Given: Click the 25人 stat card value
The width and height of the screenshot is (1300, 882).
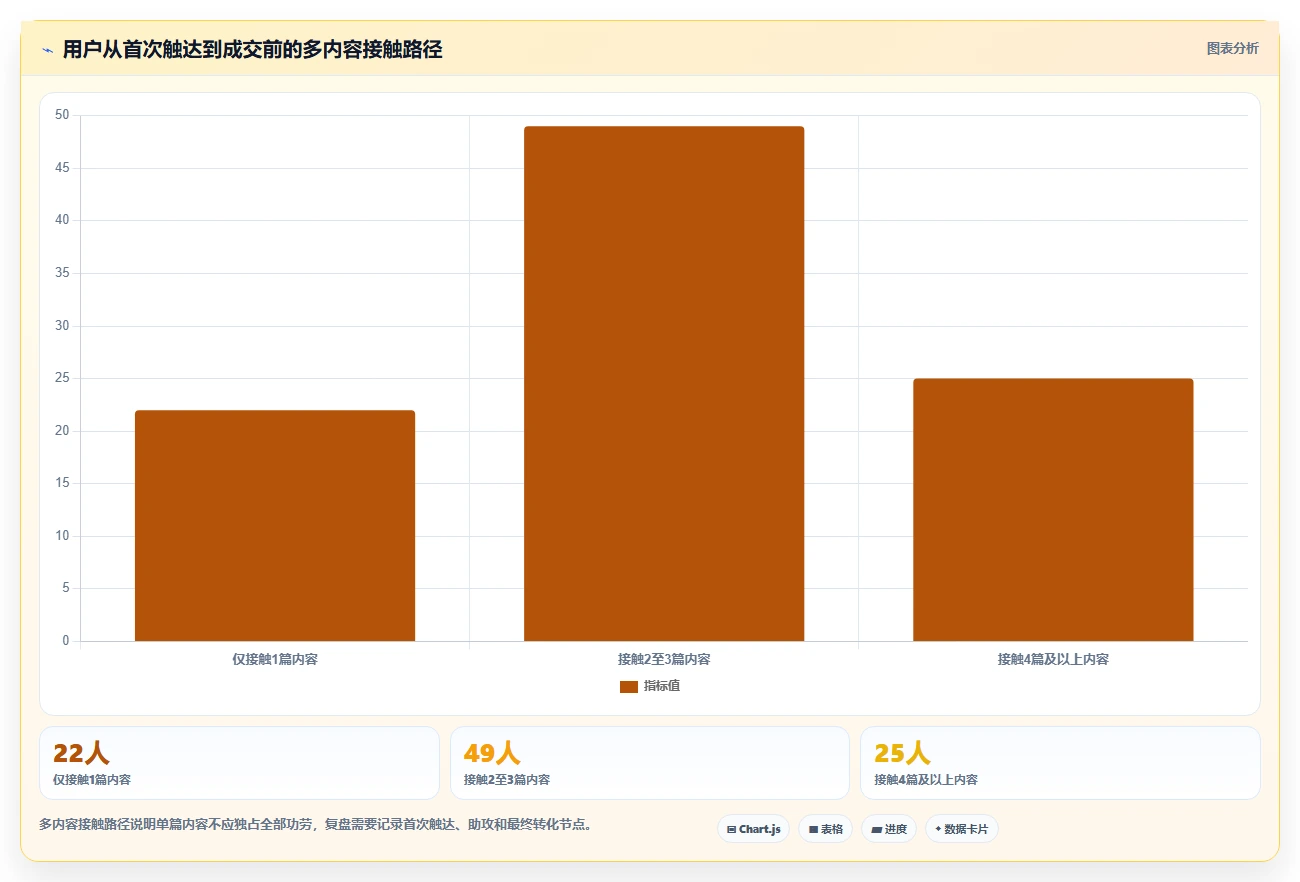Looking at the screenshot, I should click(902, 753).
